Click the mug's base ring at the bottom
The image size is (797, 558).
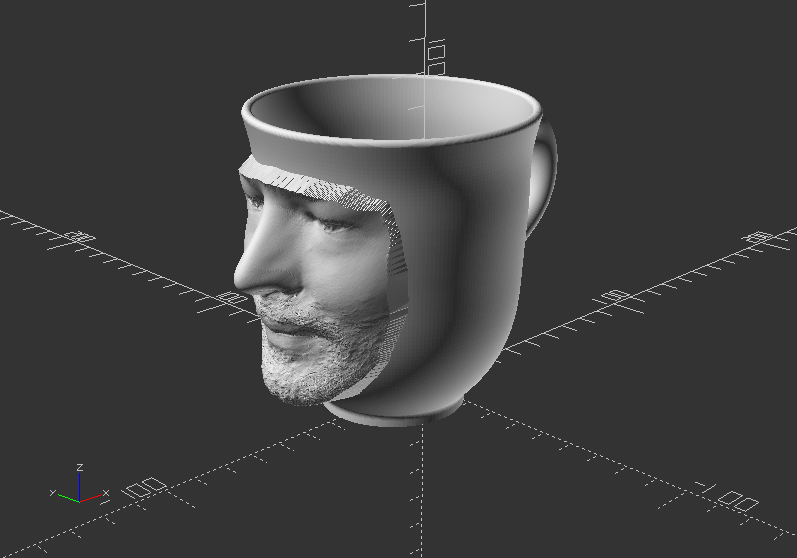[400, 412]
